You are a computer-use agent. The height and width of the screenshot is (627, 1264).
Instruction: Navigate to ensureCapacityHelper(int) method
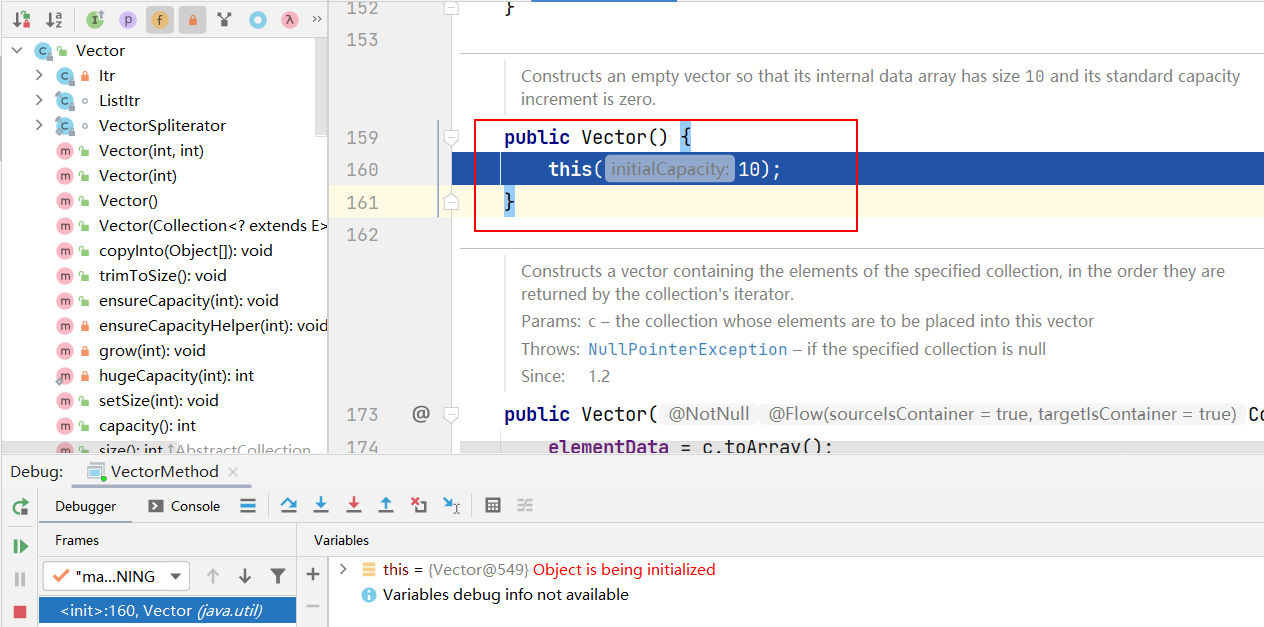tap(213, 325)
